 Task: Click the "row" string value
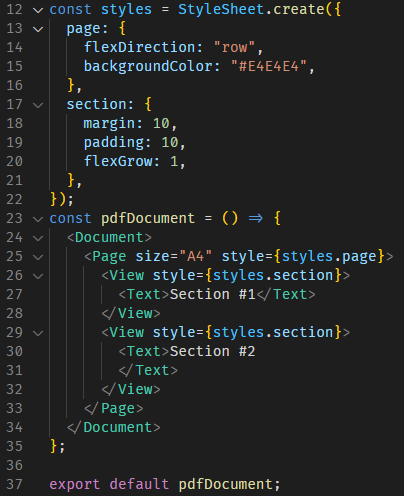[x=234, y=47]
